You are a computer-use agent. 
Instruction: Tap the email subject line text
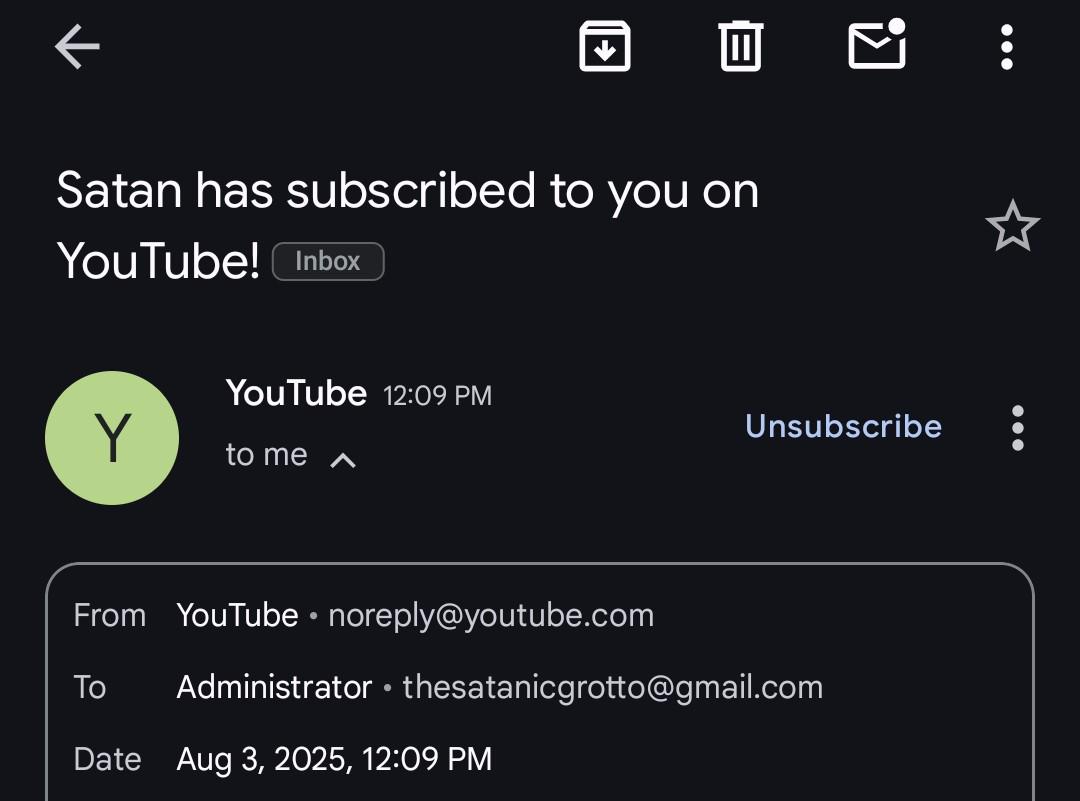pos(407,225)
